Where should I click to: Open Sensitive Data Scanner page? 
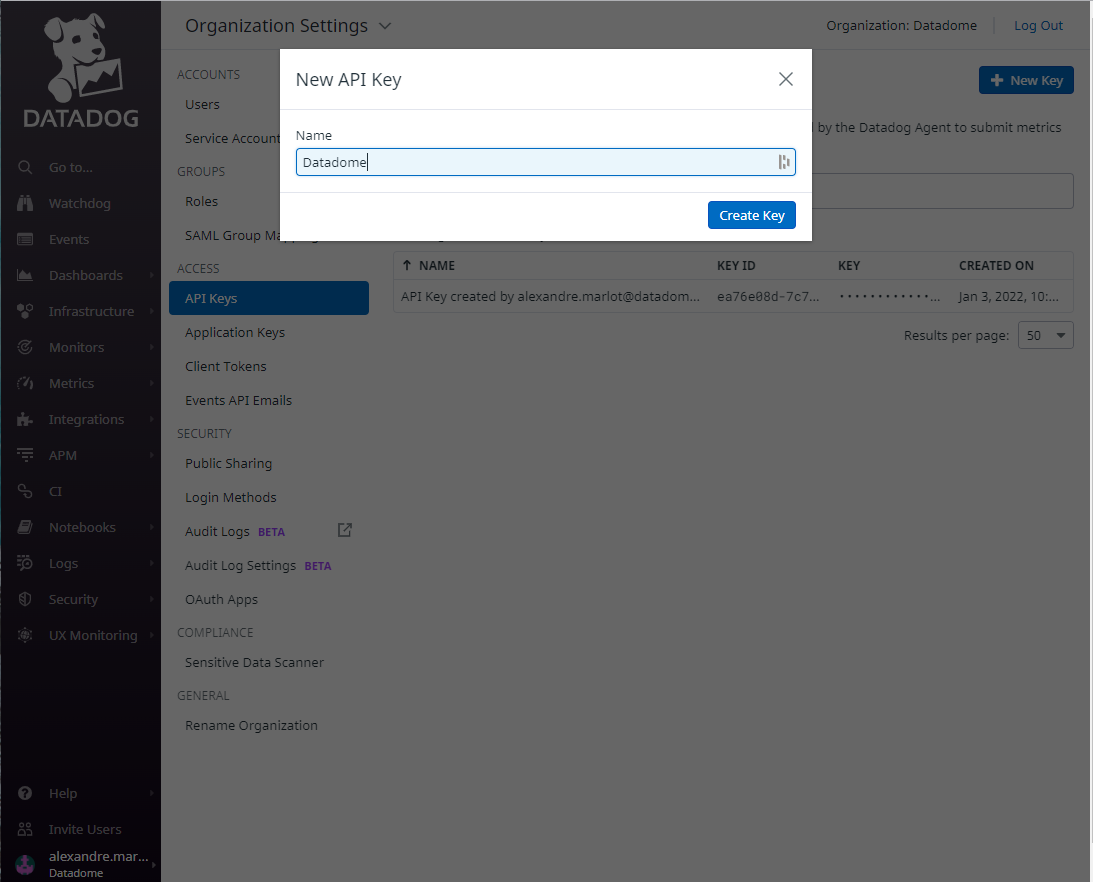coord(254,662)
